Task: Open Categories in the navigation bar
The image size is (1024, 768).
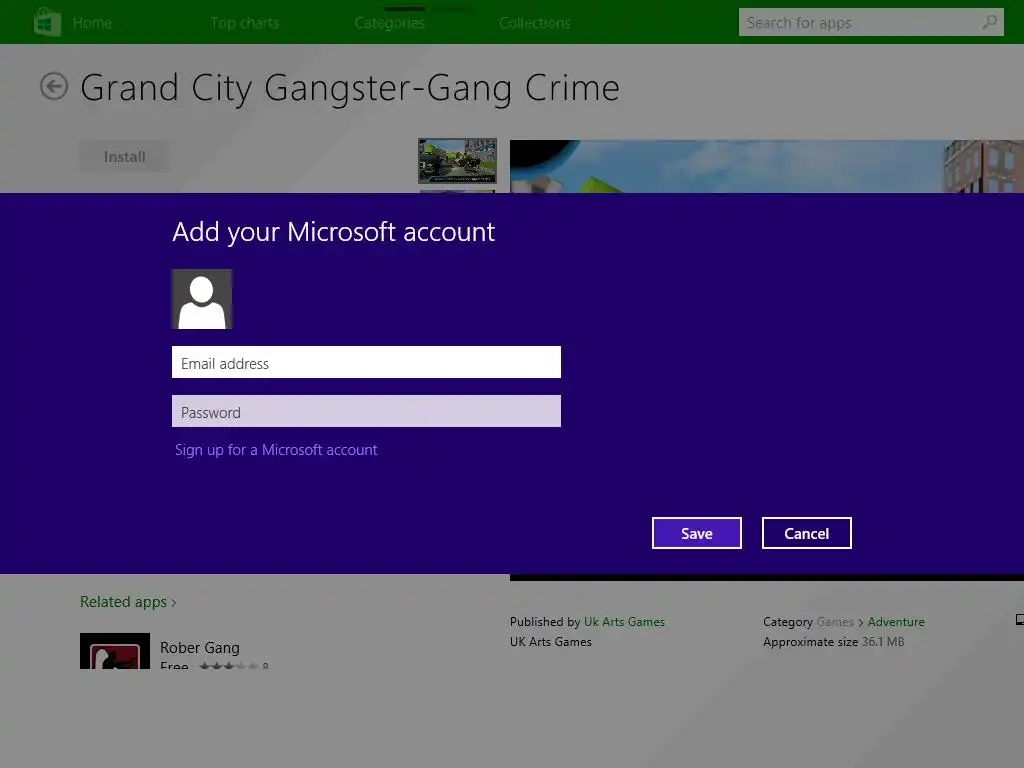Action: point(390,23)
